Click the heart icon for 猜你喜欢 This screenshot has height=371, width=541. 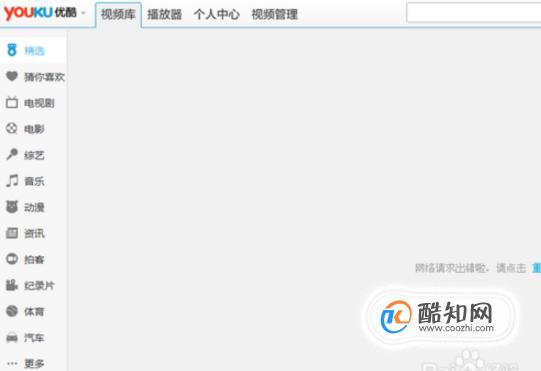(12, 76)
